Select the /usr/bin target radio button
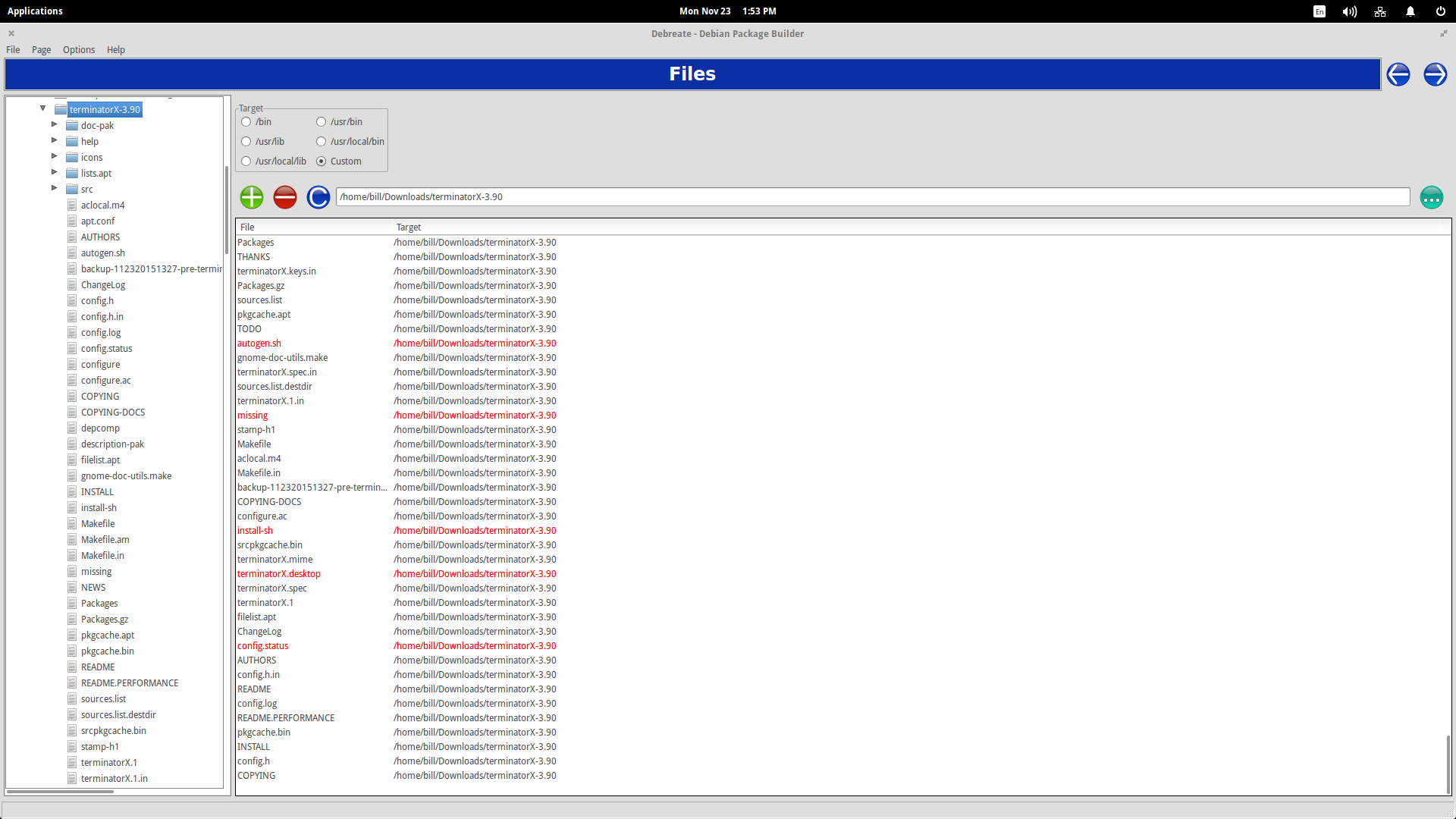 point(322,122)
